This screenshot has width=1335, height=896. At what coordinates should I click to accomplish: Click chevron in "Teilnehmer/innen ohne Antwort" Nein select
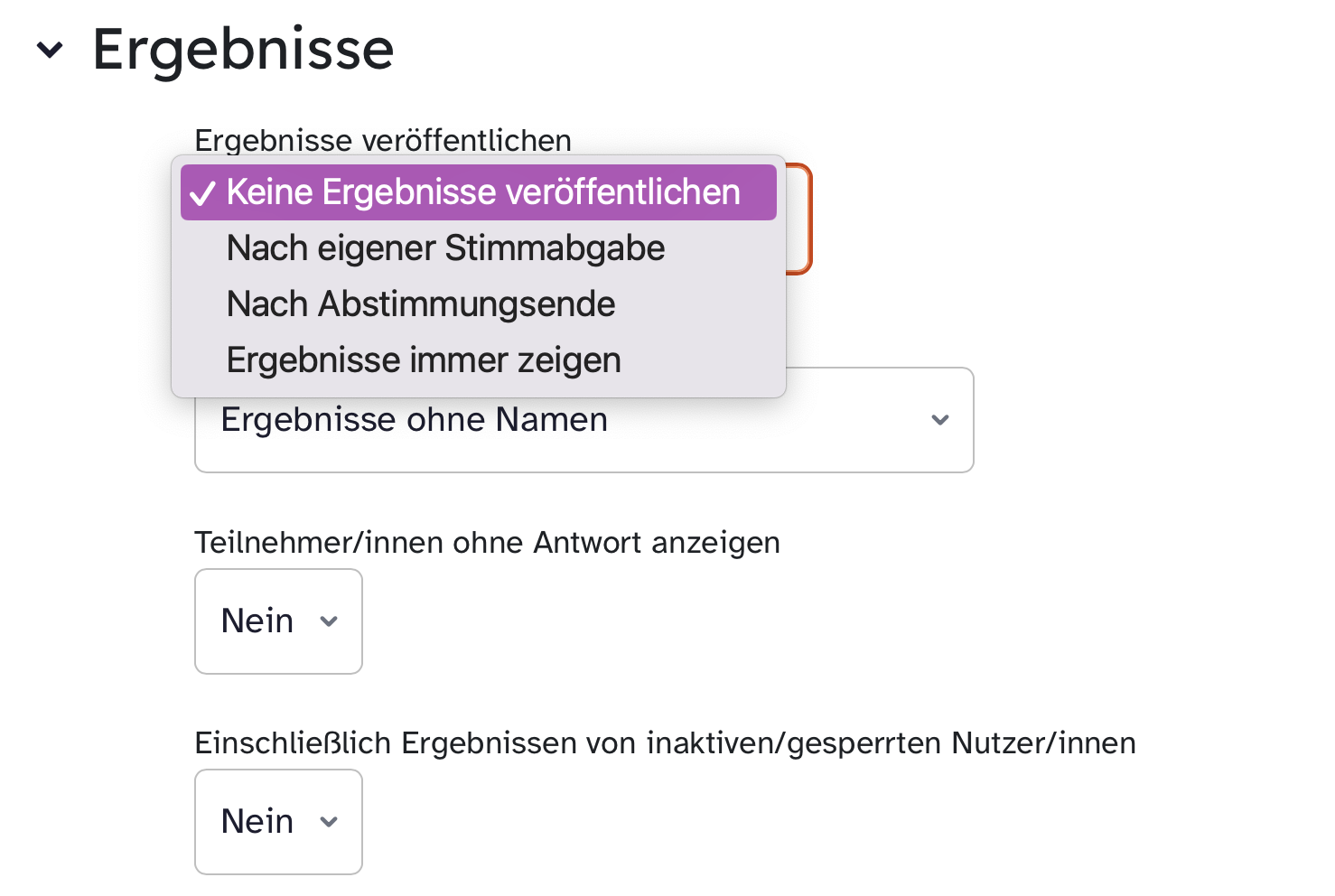pos(329,621)
